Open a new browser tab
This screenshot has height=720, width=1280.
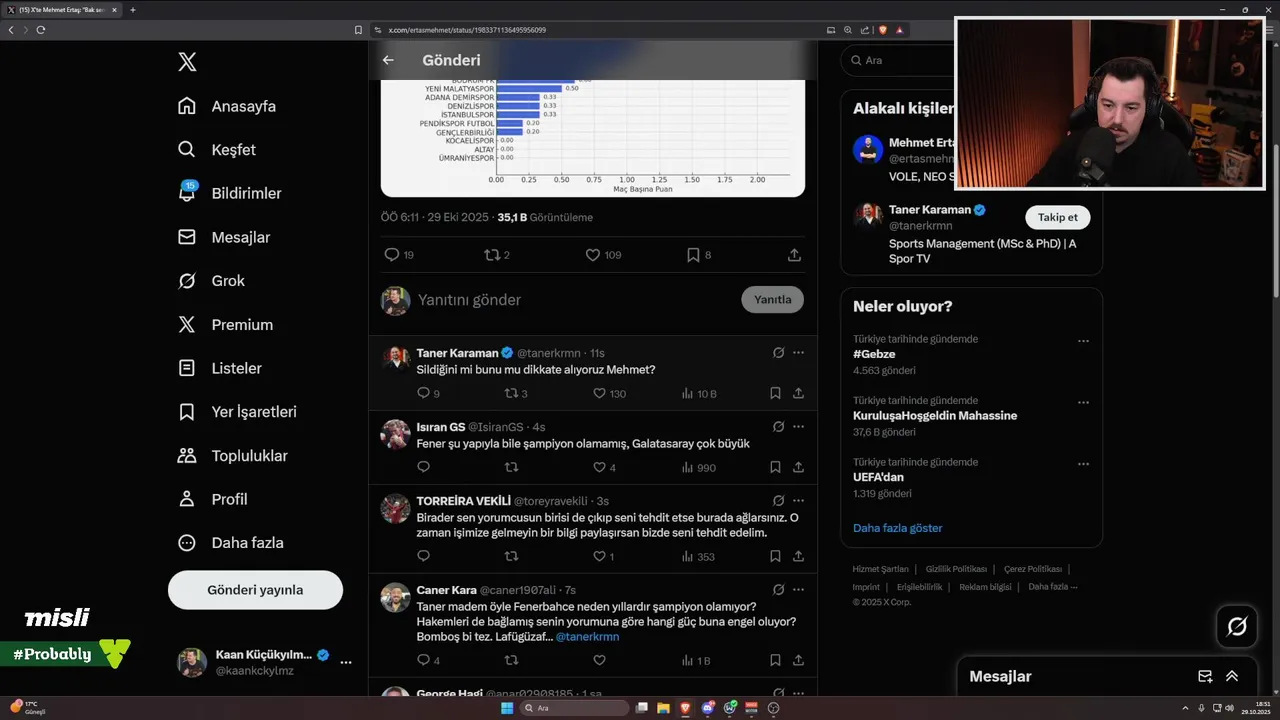133,10
